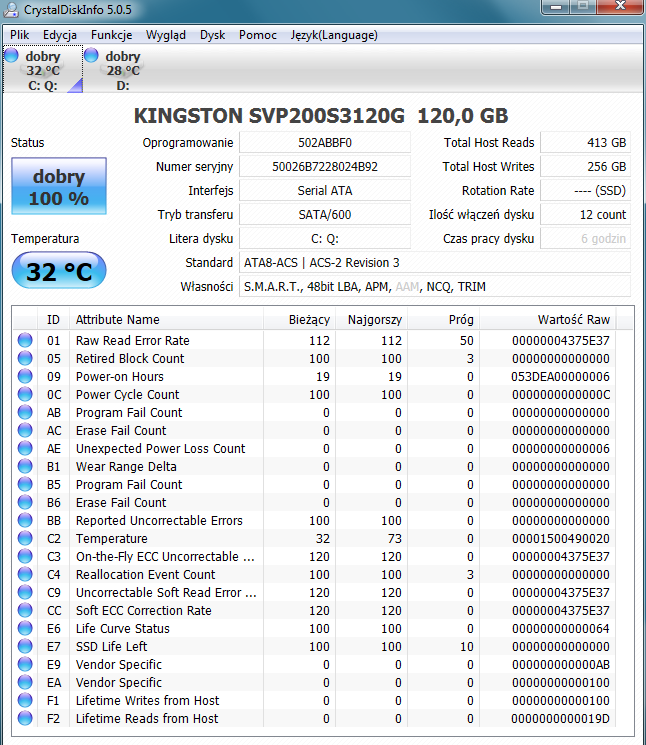
Task: Click the status orb in the AB row
Action: 25,412
